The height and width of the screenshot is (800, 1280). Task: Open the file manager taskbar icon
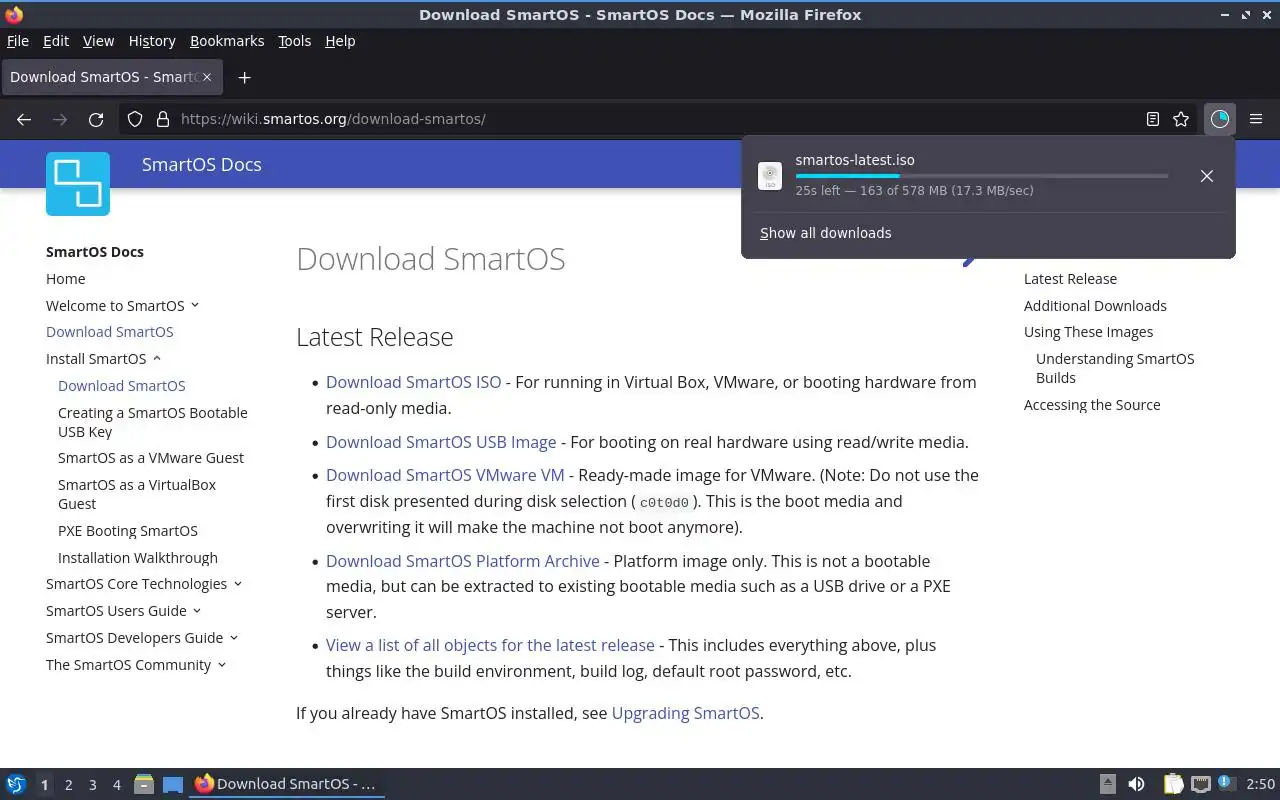[x=144, y=784]
